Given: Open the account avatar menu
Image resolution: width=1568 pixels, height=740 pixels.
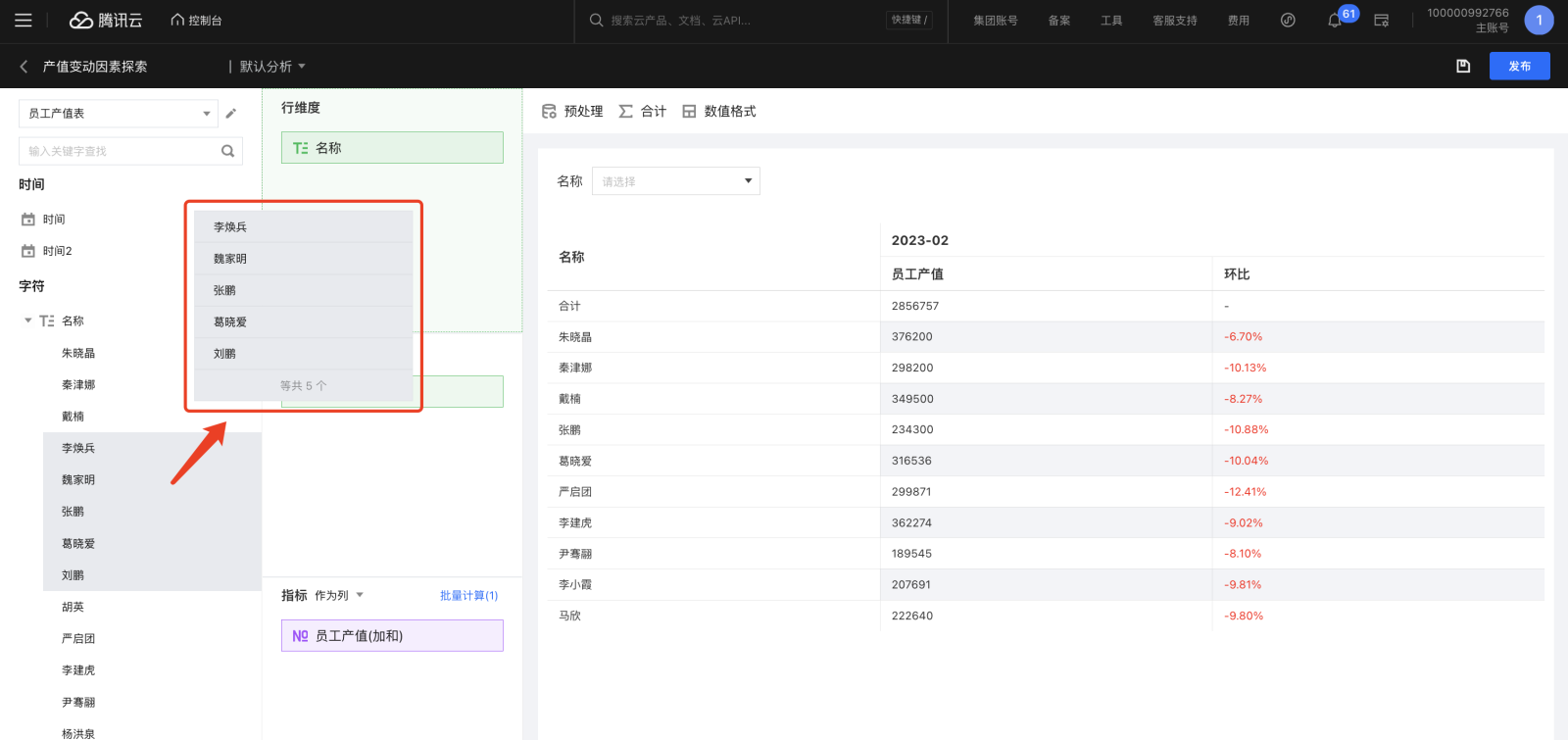Looking at the screenshot, I should [1539, 21].
